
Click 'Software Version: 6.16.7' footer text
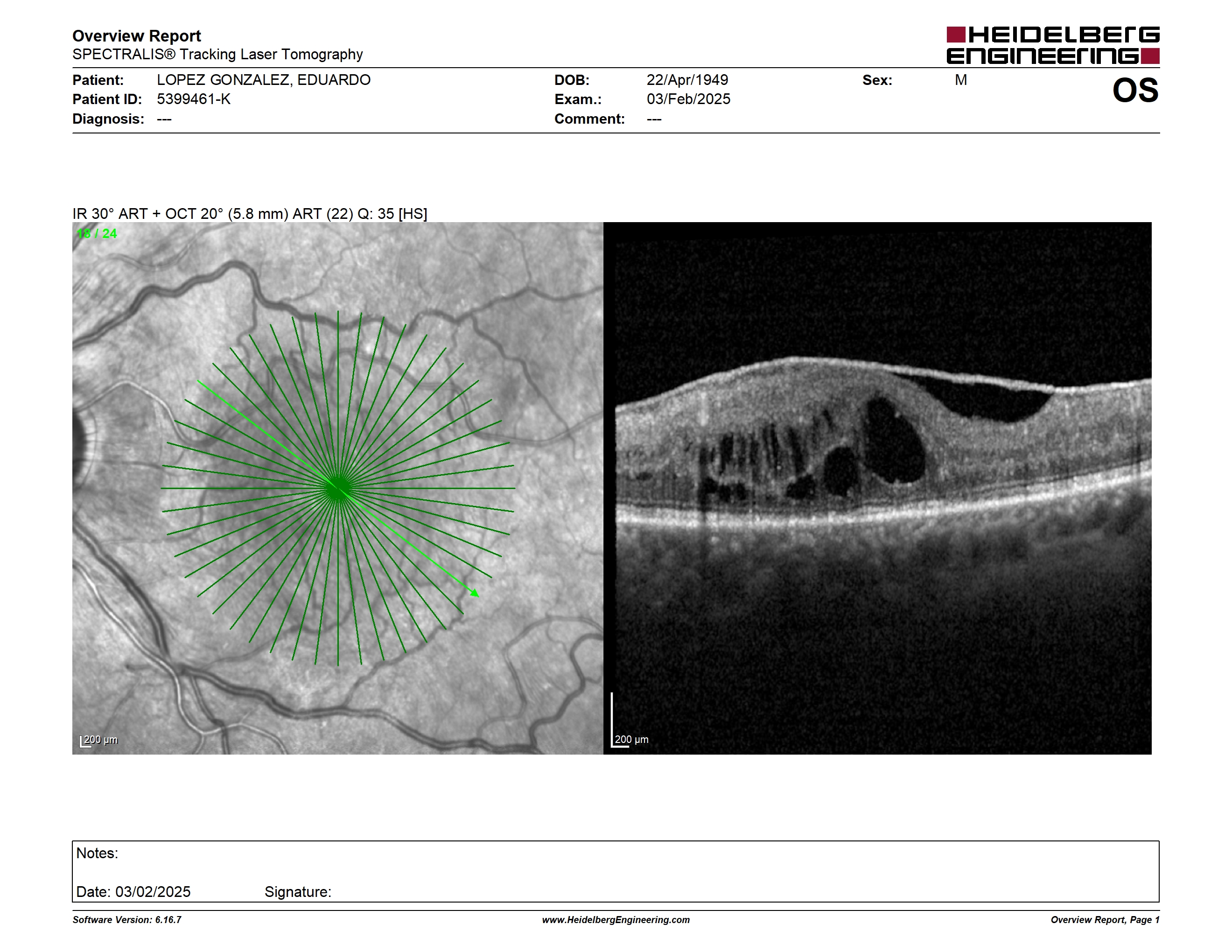click(127, 920)
